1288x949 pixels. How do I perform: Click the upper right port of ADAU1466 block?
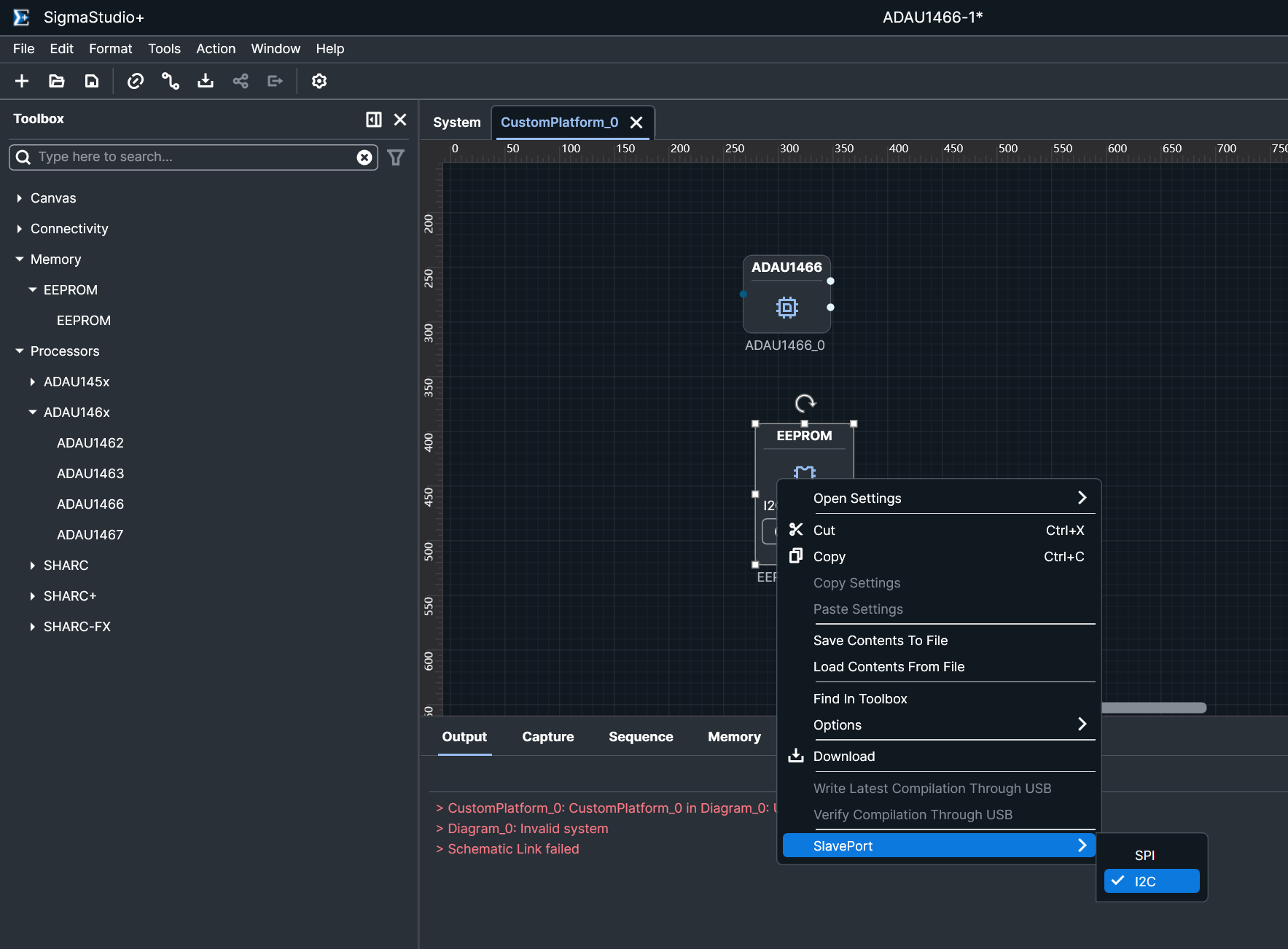[830, 281]
